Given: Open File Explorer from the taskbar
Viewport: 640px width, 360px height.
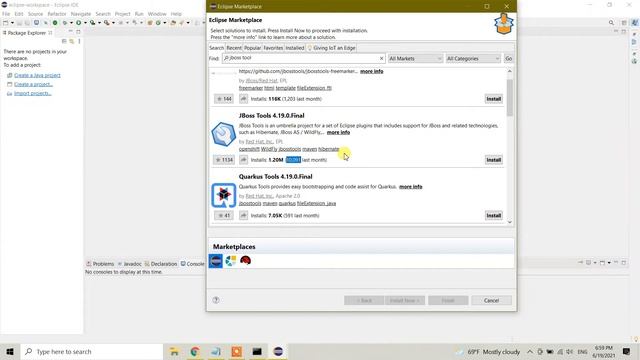Looking at the screenshot, I should click(174, 351).
